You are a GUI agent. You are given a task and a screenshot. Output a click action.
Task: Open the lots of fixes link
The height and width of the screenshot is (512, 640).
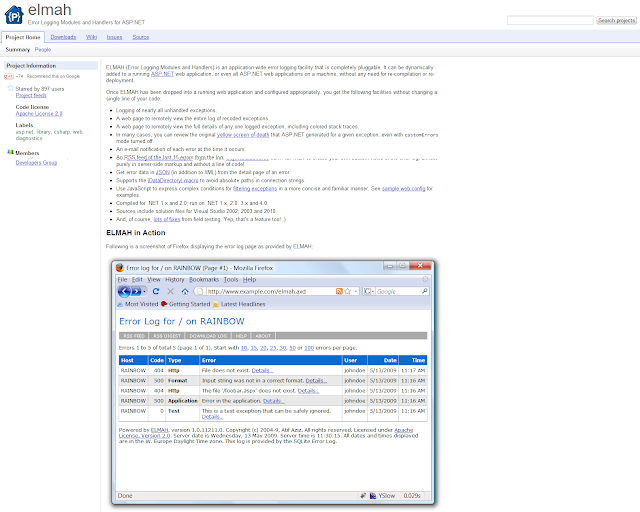coord(167,219)
